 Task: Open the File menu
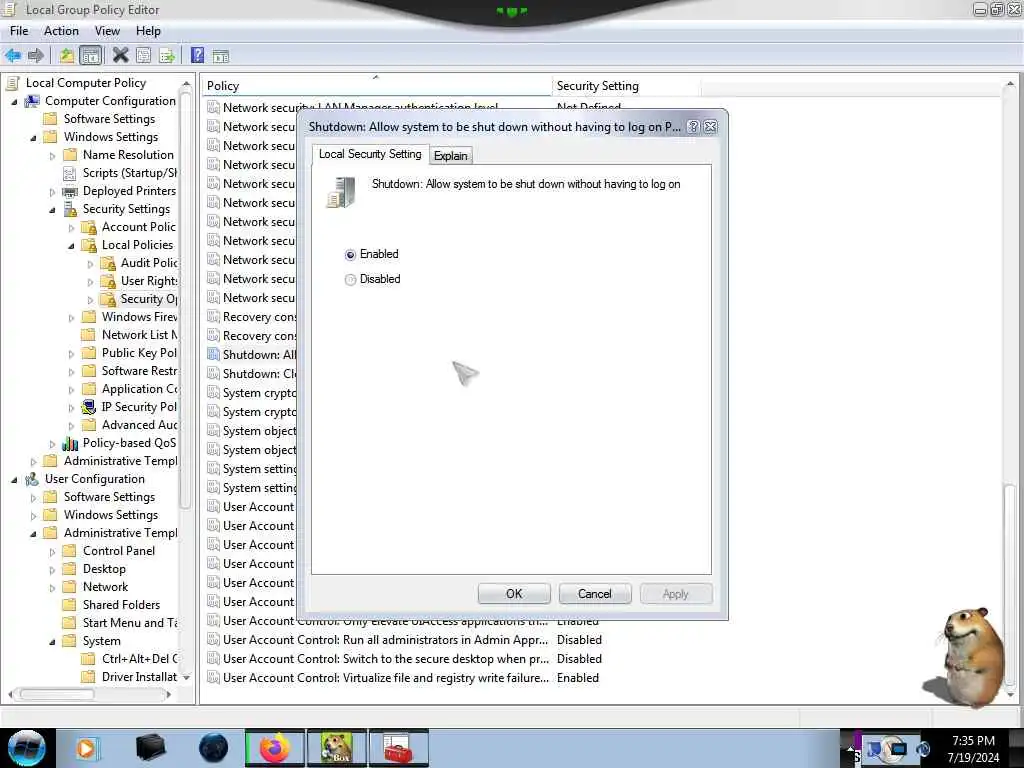coord(19,31)
